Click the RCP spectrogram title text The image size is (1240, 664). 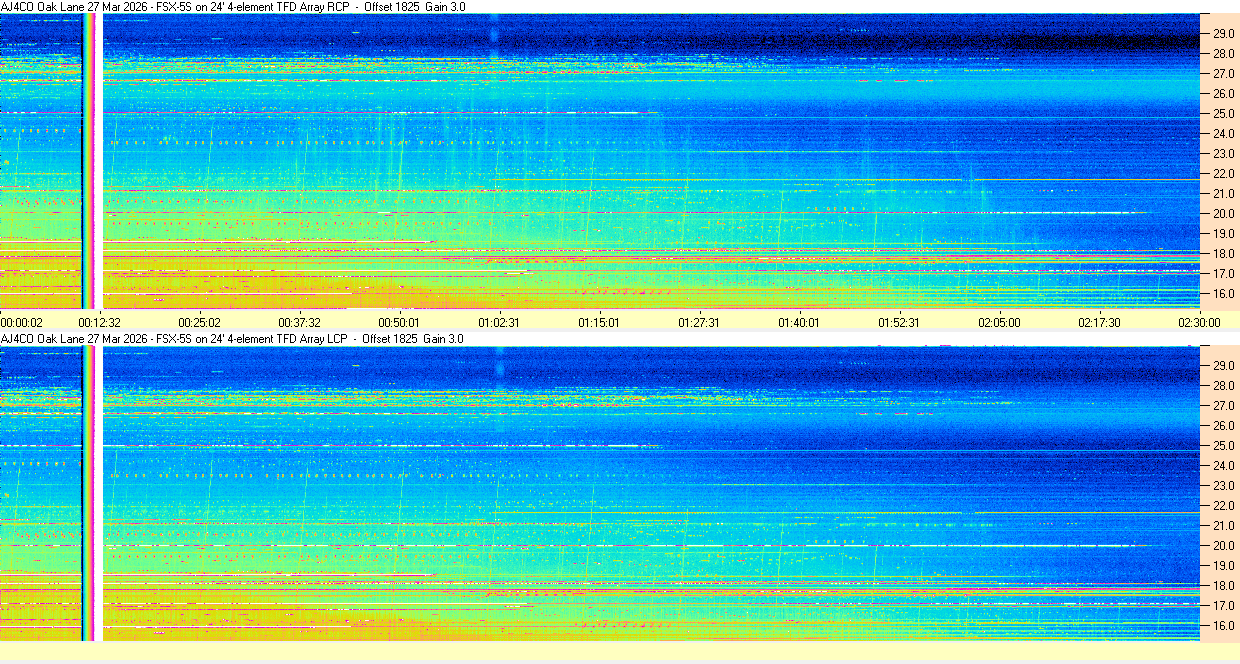pyautogui.click(x=233, y=7)
